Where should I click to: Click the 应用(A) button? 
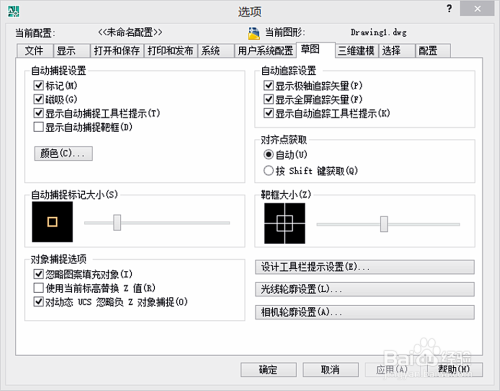point(392,370)
